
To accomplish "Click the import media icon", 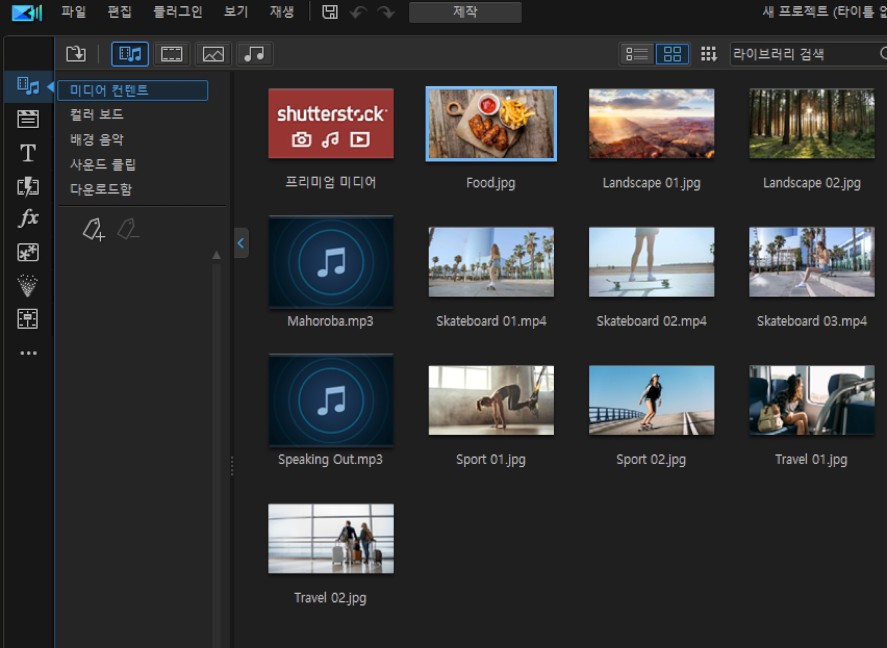I will coord(76,54).
